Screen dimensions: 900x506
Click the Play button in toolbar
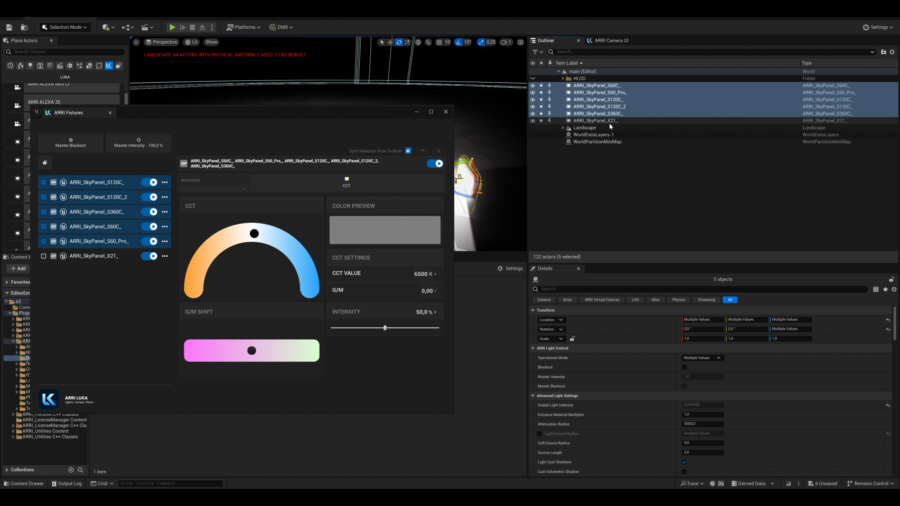[x=172, y=27]
